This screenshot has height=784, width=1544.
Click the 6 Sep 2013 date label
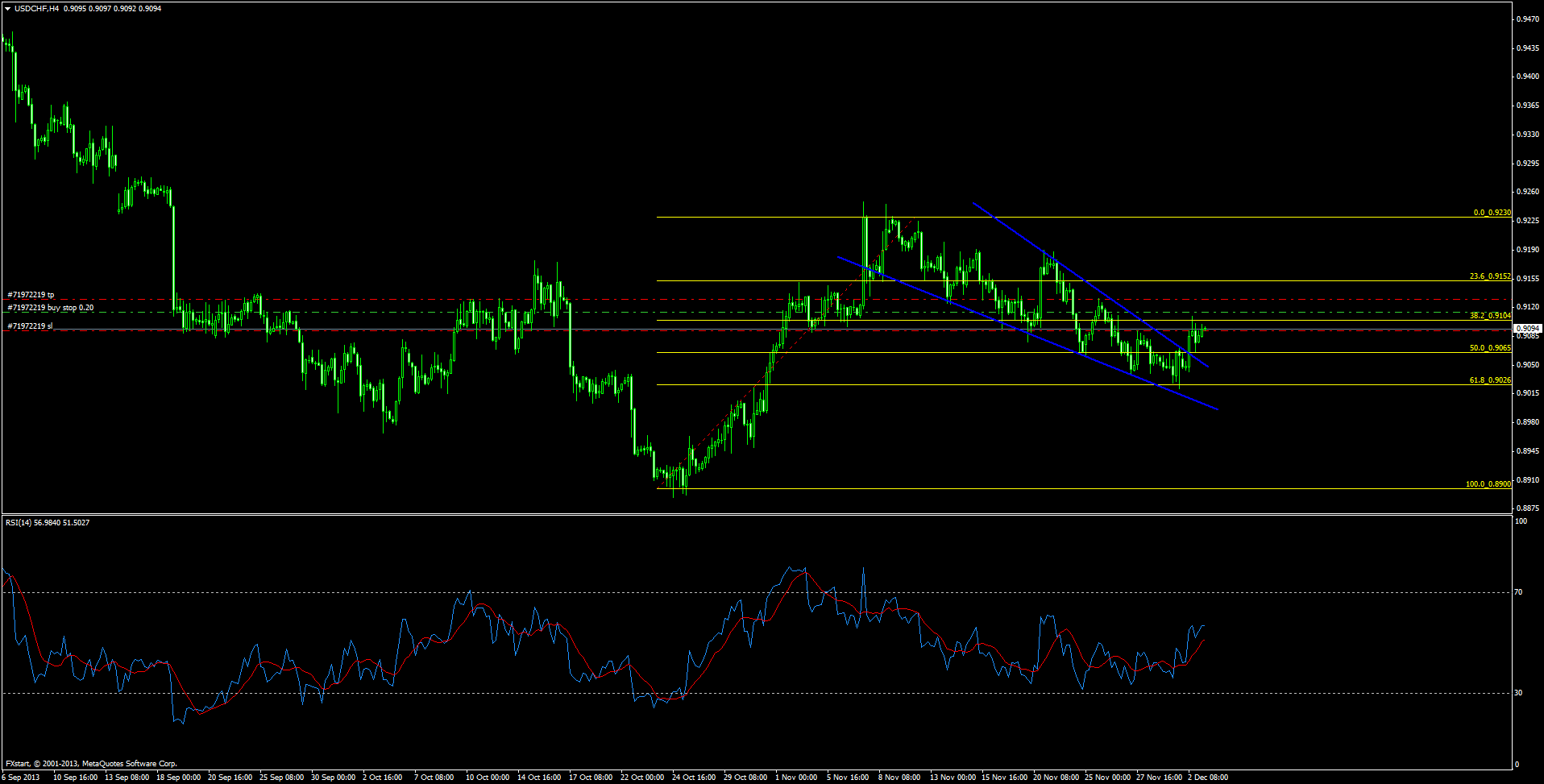point(20,778)
